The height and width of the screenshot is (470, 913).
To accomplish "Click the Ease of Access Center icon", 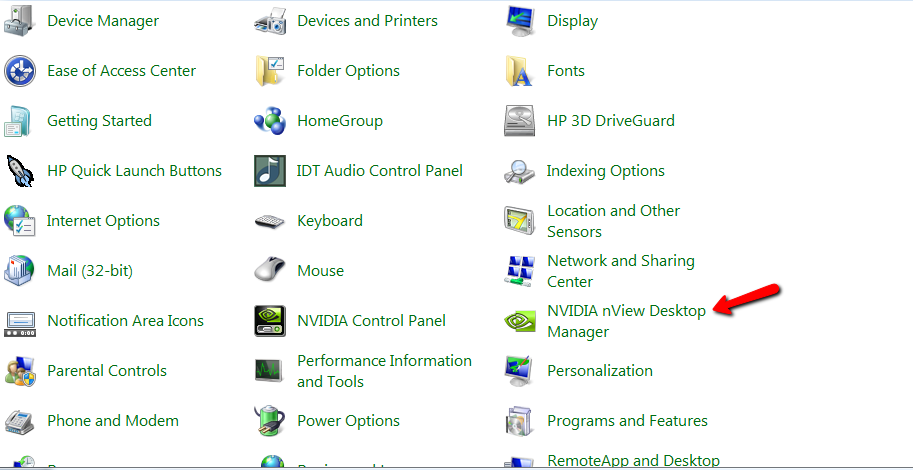I will click(20, 71).
